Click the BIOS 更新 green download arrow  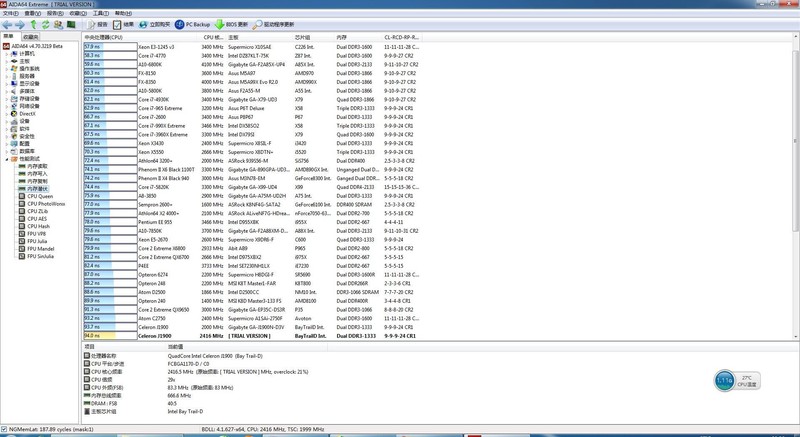pyautogui.click(x=231, y=24)
